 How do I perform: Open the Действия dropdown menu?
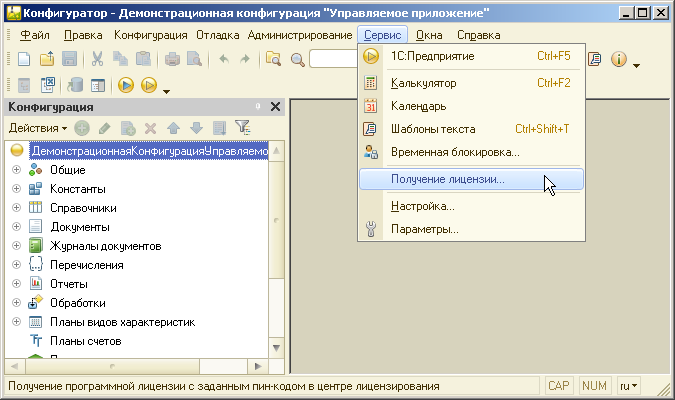[x=37, y=128]
